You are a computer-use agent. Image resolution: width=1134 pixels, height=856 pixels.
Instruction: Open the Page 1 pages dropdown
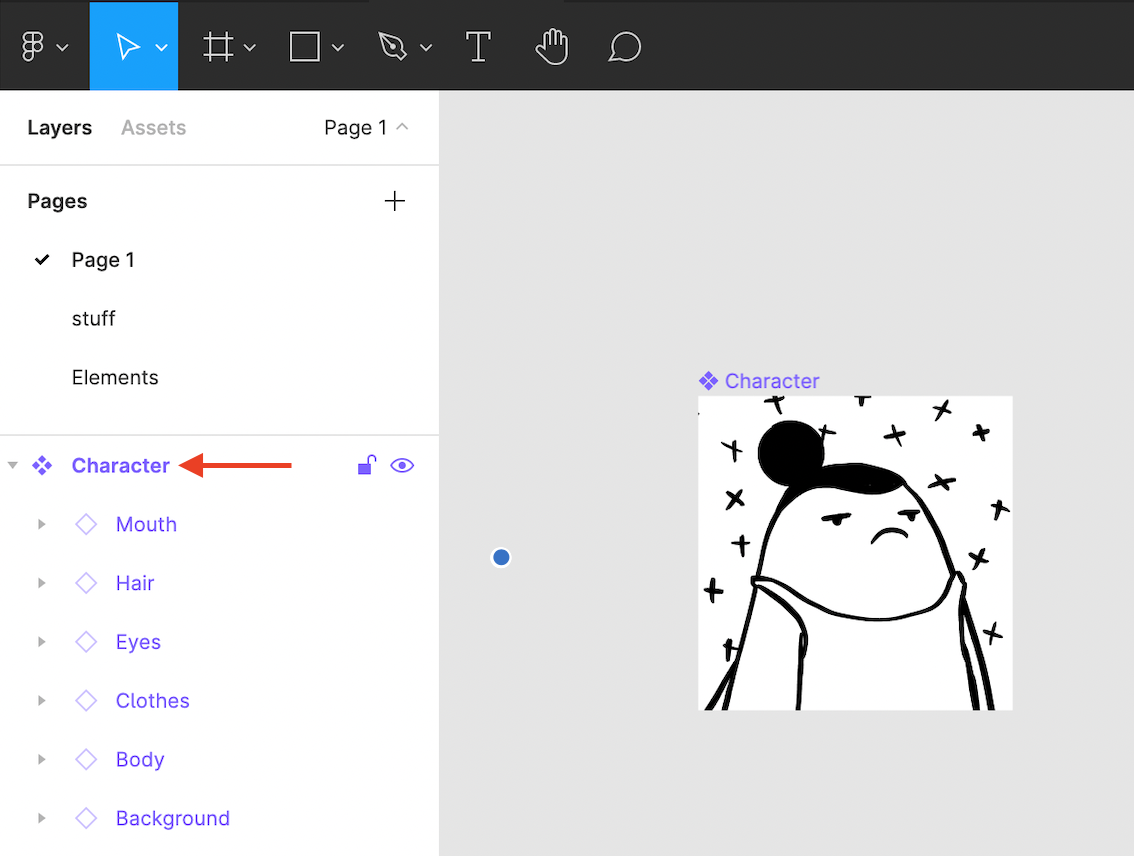pyautogui.click(x=366, y=128)
